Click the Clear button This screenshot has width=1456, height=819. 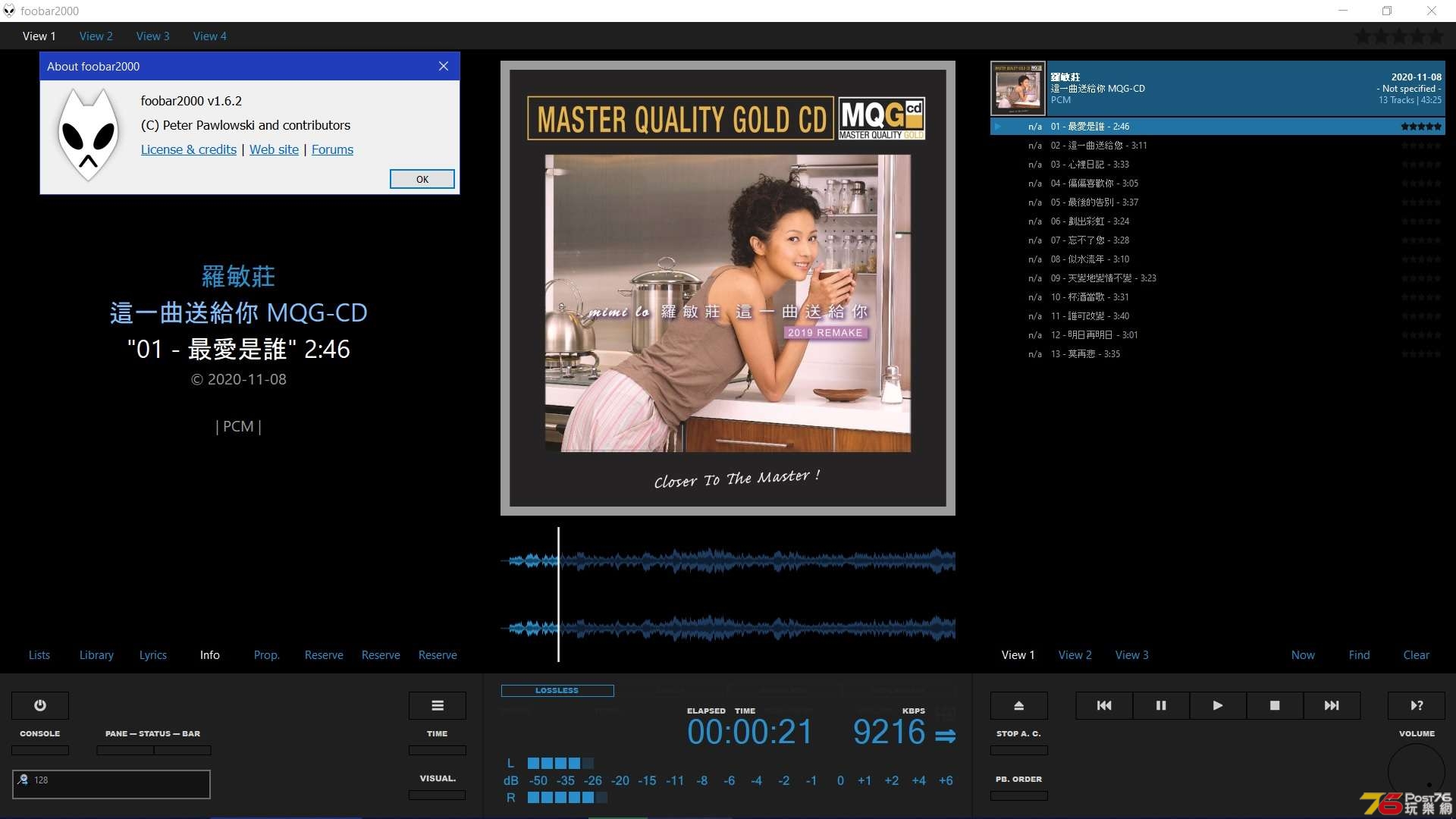(x=1417, y=654)
